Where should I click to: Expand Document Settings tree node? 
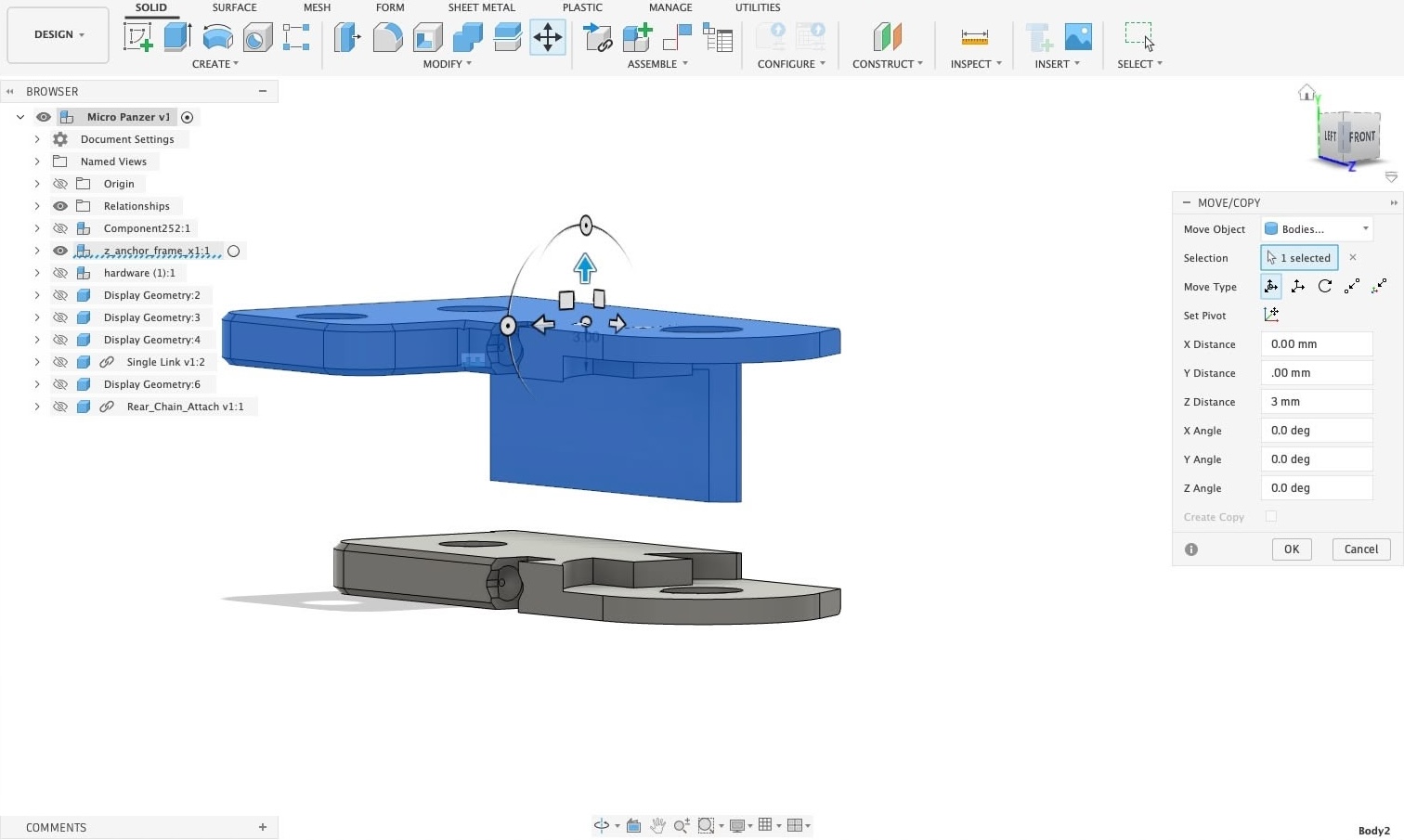pyautogui.click(x=37, y=139)
